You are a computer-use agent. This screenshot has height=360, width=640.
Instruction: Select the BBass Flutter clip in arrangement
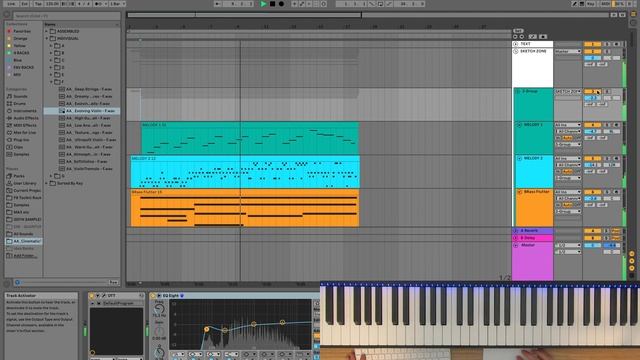(245, 207)
